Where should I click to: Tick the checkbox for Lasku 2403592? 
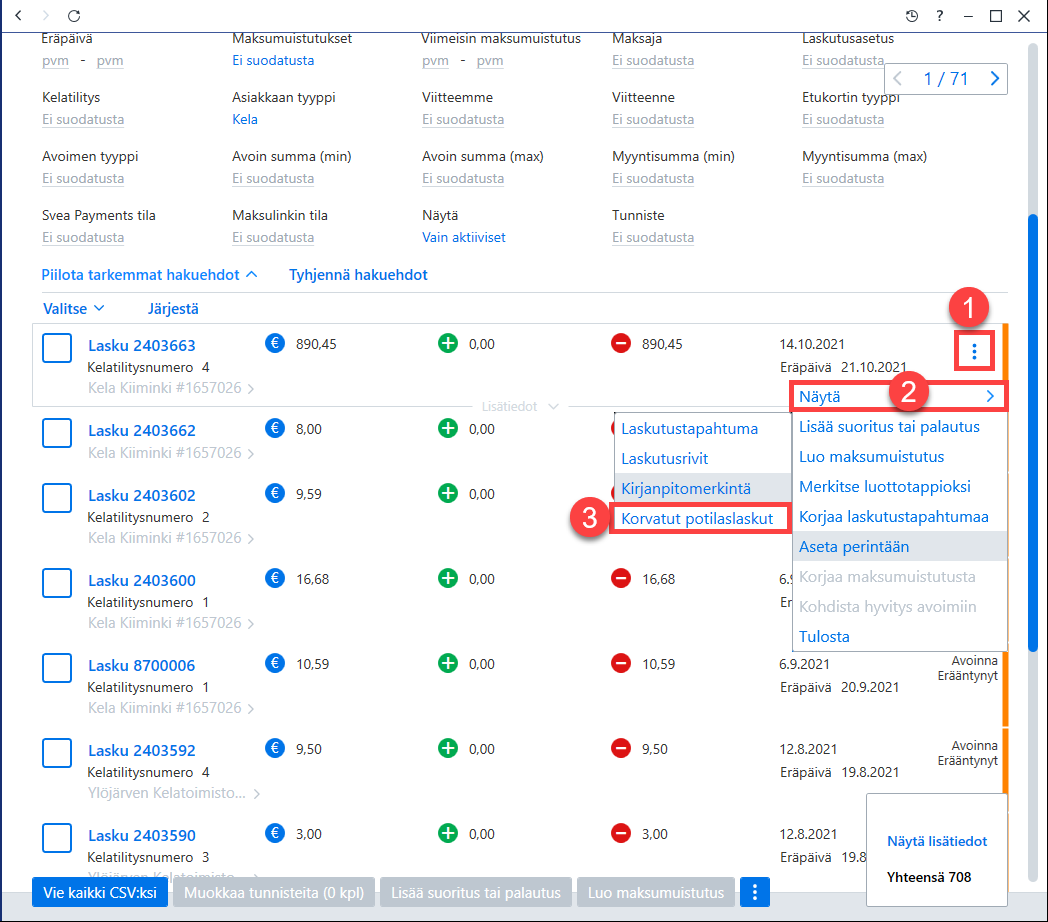57,753
